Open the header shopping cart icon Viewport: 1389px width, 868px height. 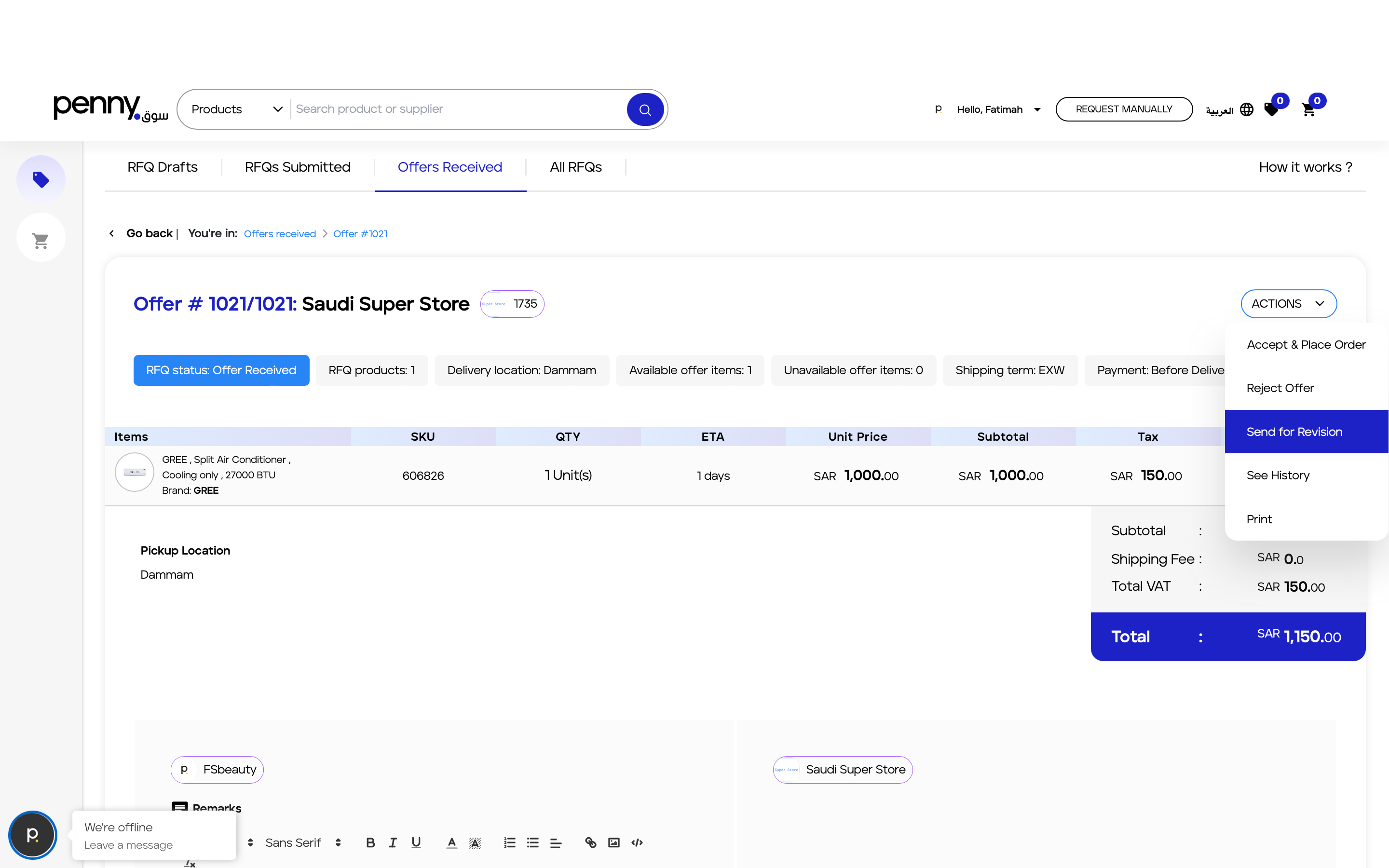[x=1308, y=109]
